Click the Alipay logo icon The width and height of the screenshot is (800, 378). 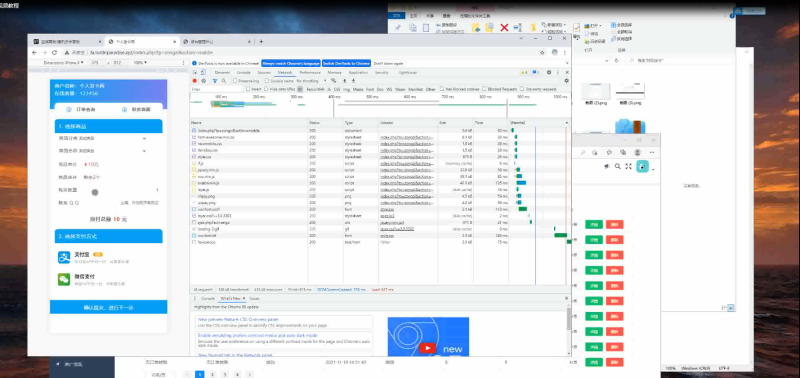pos(64,258)
